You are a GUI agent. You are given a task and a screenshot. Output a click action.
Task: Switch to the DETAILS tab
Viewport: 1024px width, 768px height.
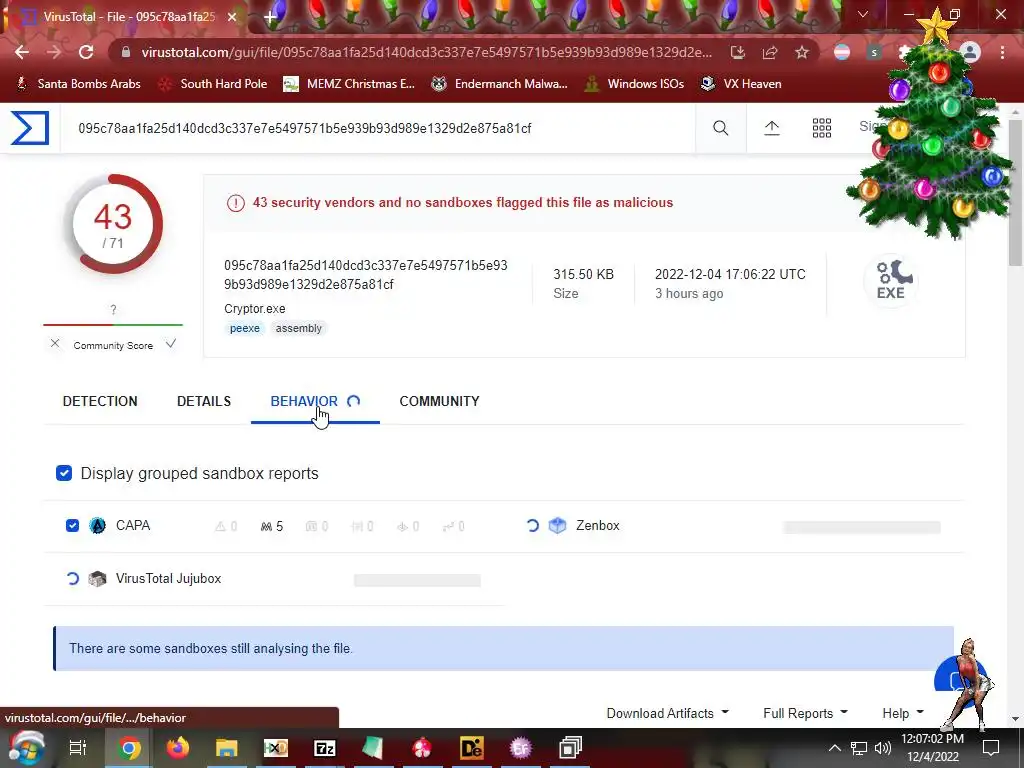click(204, 401)
